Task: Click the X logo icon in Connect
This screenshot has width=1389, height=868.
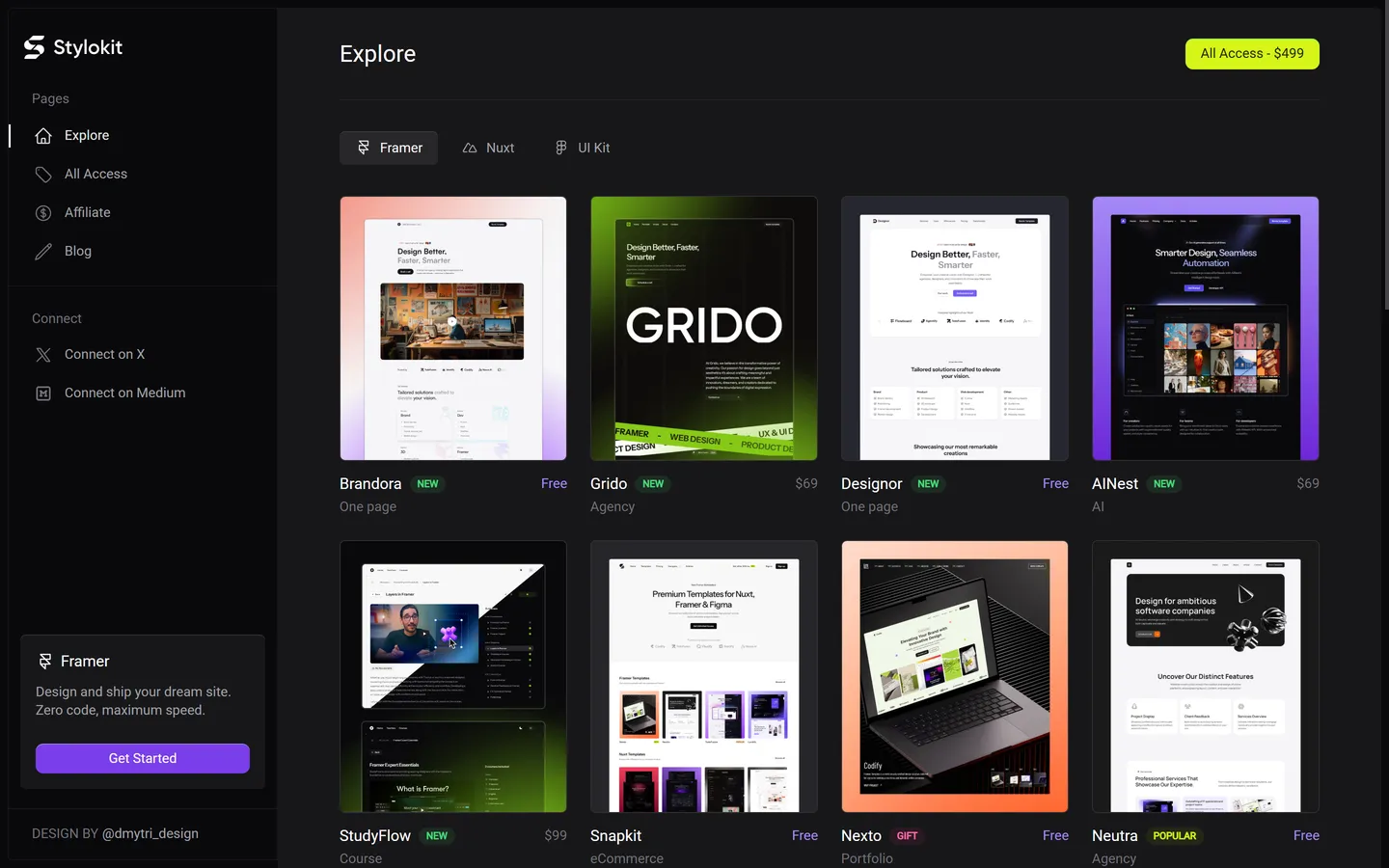Action: pyautogui.click(x=43, y=355)
